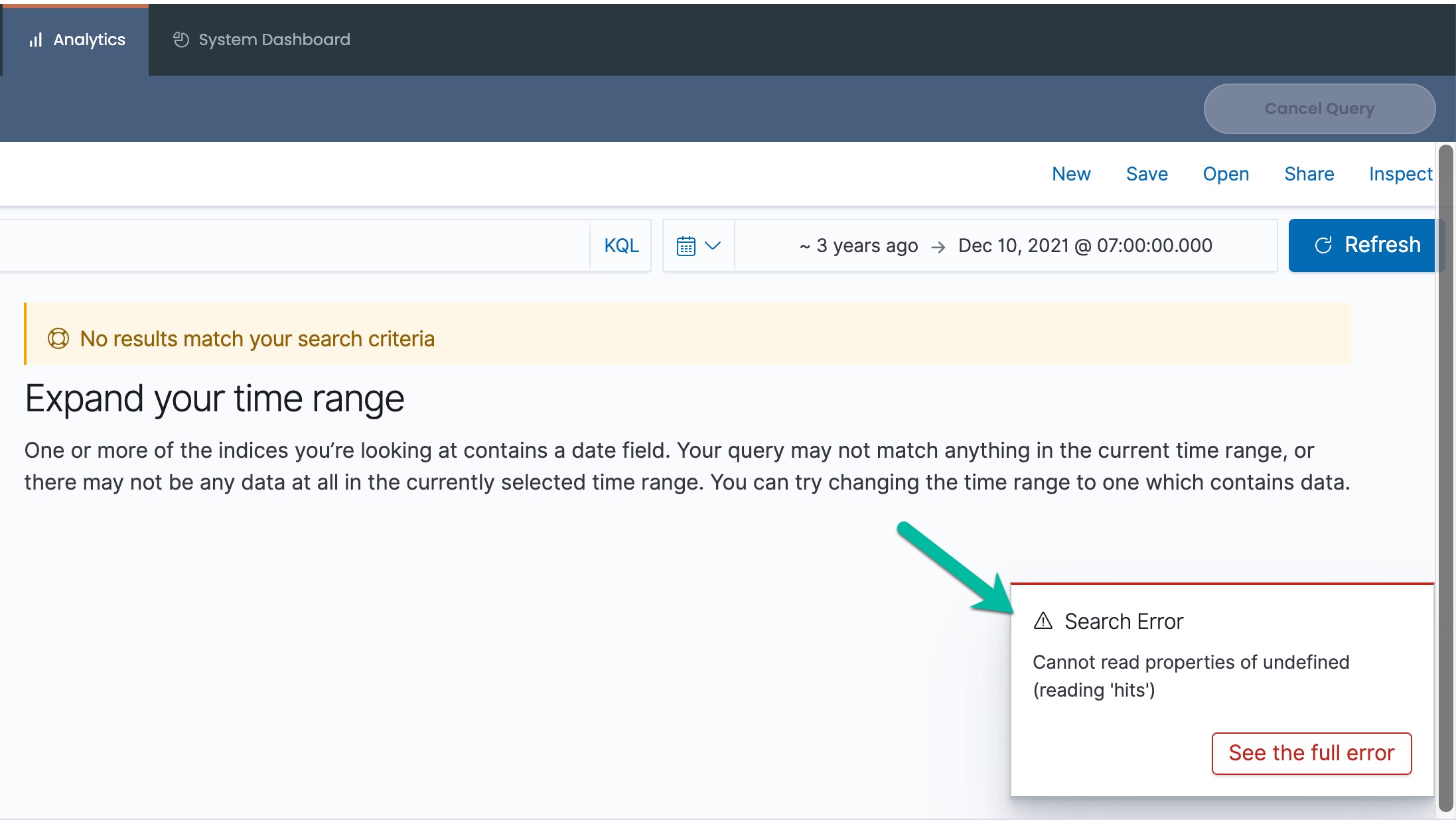Toggle the KQL query language switch
This screenshot has width=1456, height=820.
tap(621, 245)
